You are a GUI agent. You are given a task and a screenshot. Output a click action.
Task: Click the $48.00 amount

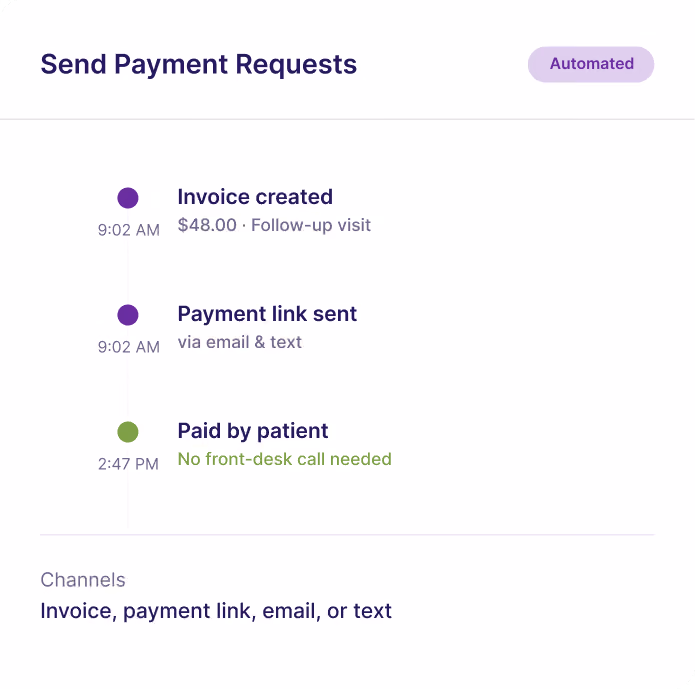pyautogui.click(x=207, y=225)
